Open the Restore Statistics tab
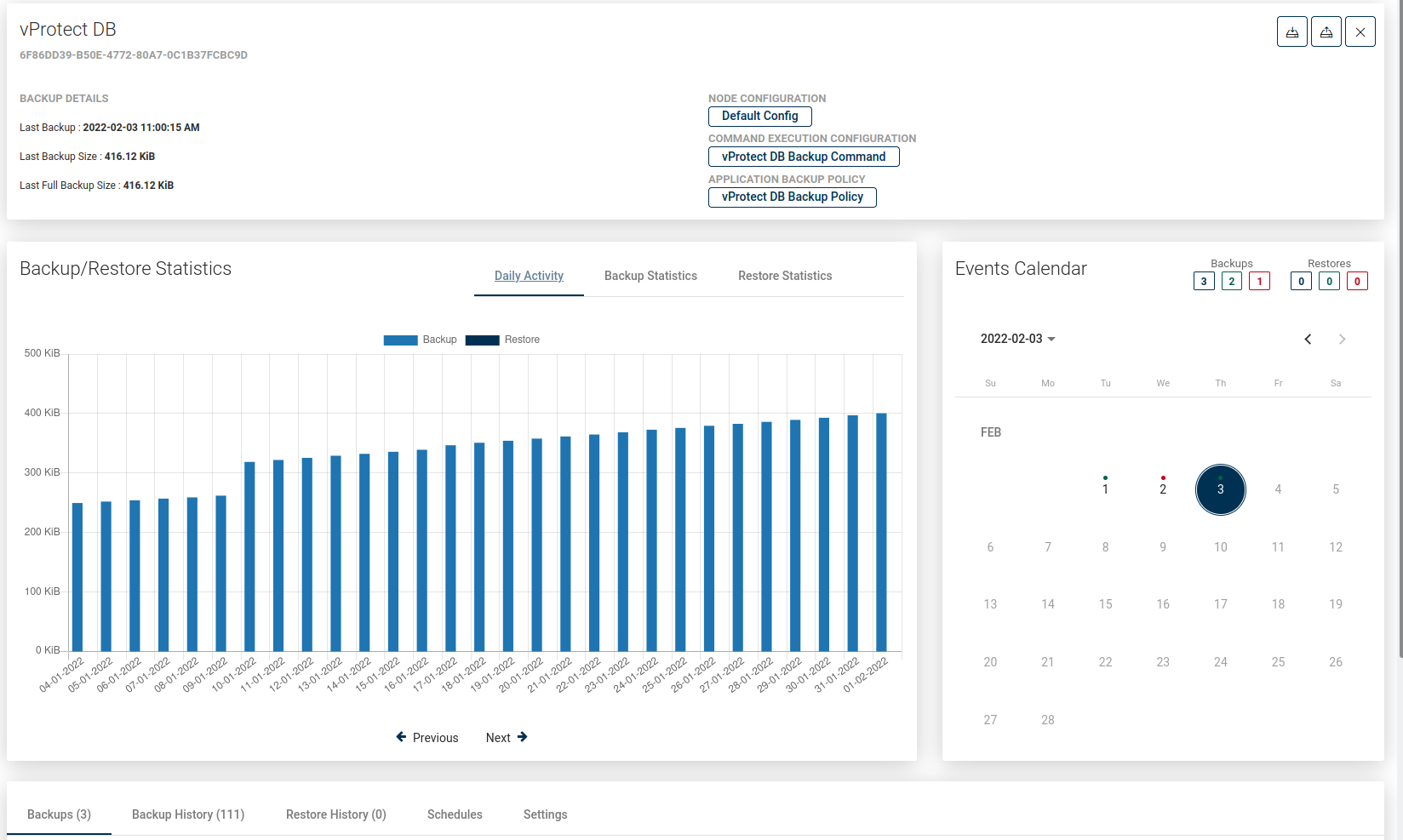 click(784, 276)
